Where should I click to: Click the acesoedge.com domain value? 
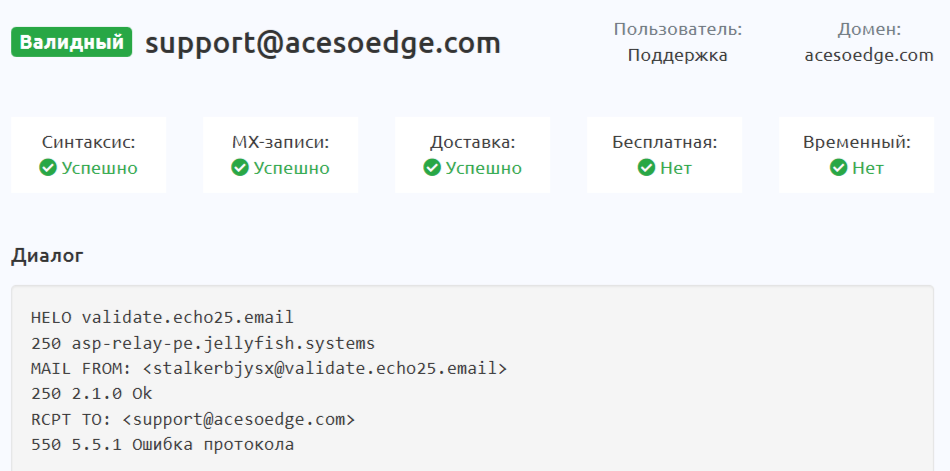tap(869, 55)
